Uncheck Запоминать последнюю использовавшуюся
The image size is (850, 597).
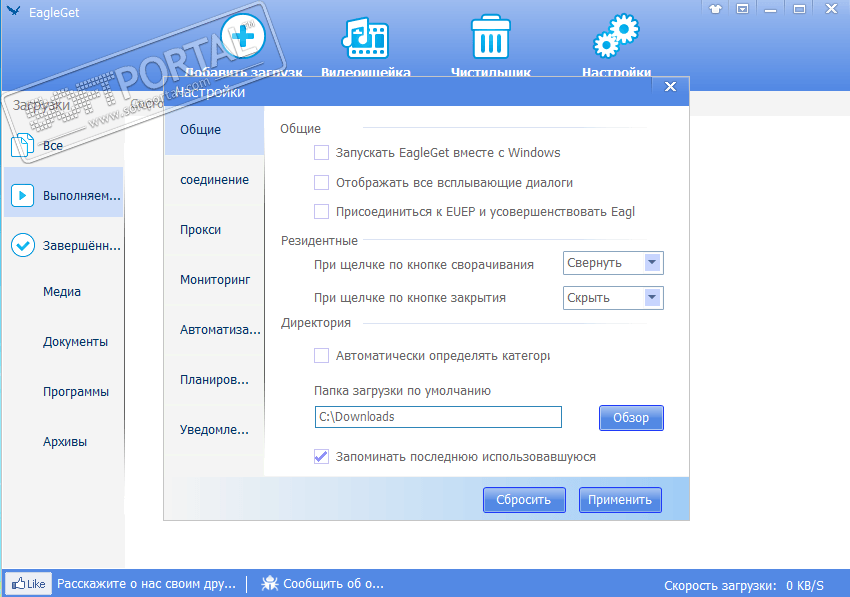click(x=321, y=457)
